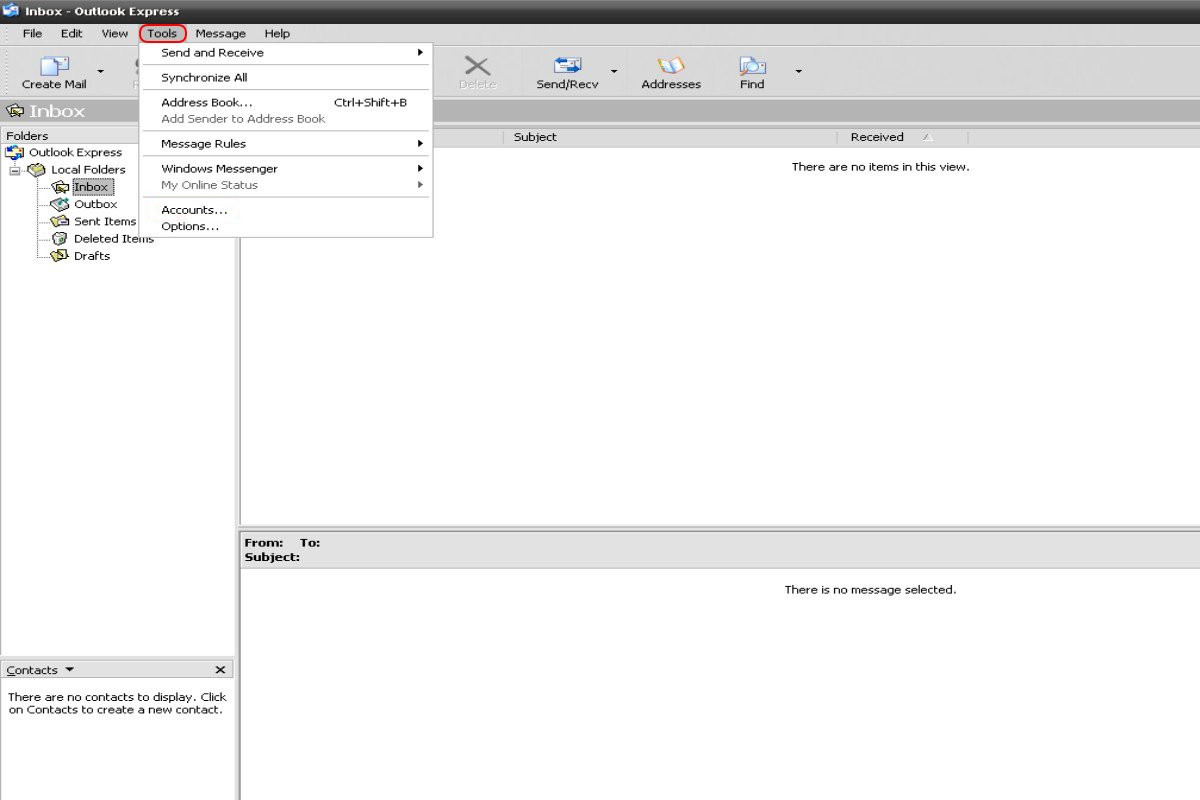1200x800 pixels.
Task: Click the Outlook Express tree icon
Action: [14, 152]
